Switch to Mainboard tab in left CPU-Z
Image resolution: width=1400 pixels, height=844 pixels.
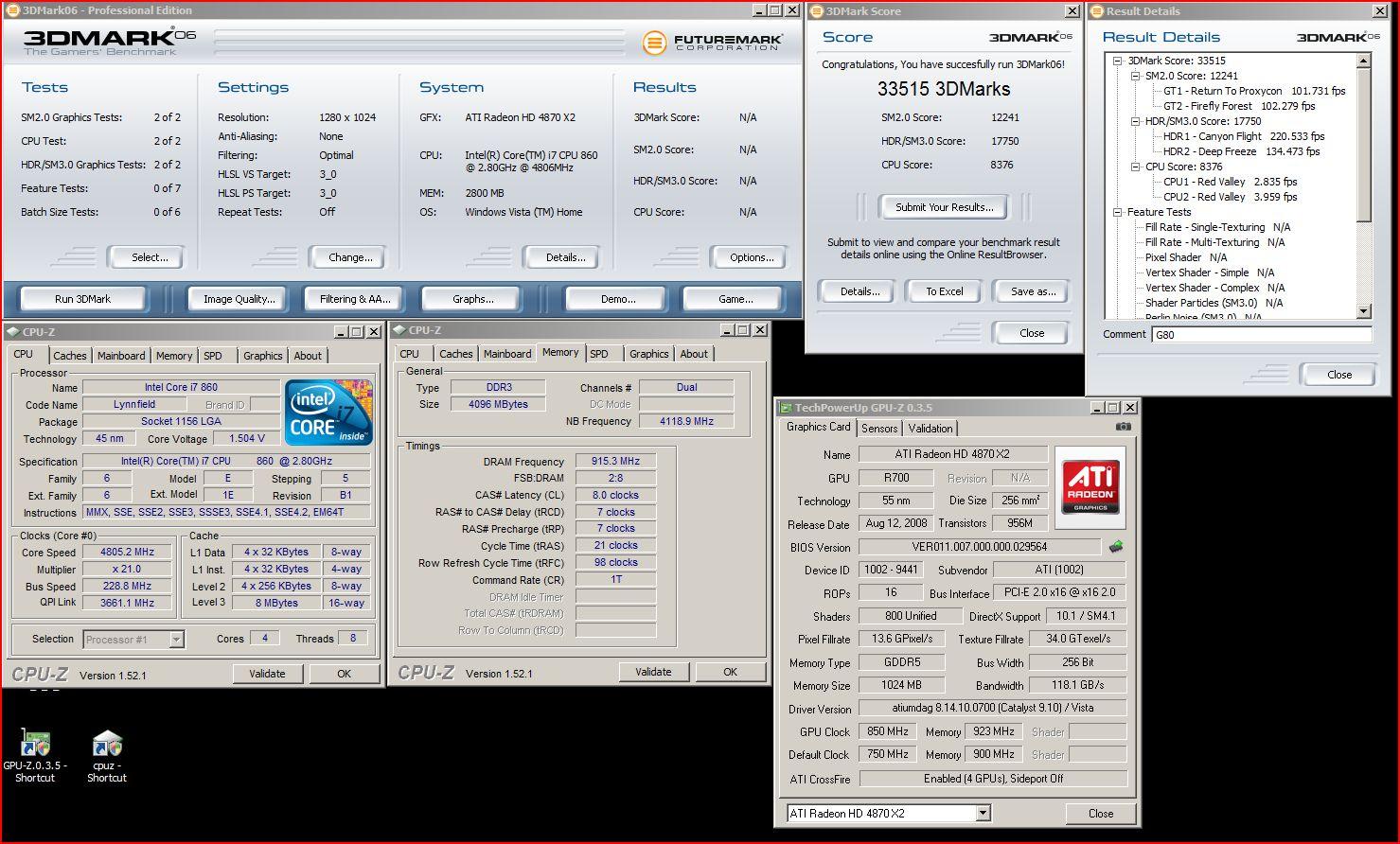pyautogui.click(x=121, y=356)
